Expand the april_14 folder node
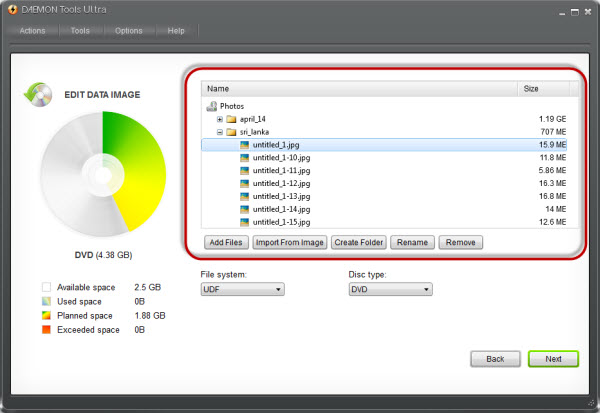The image size is (600, 413). [220, 119]
